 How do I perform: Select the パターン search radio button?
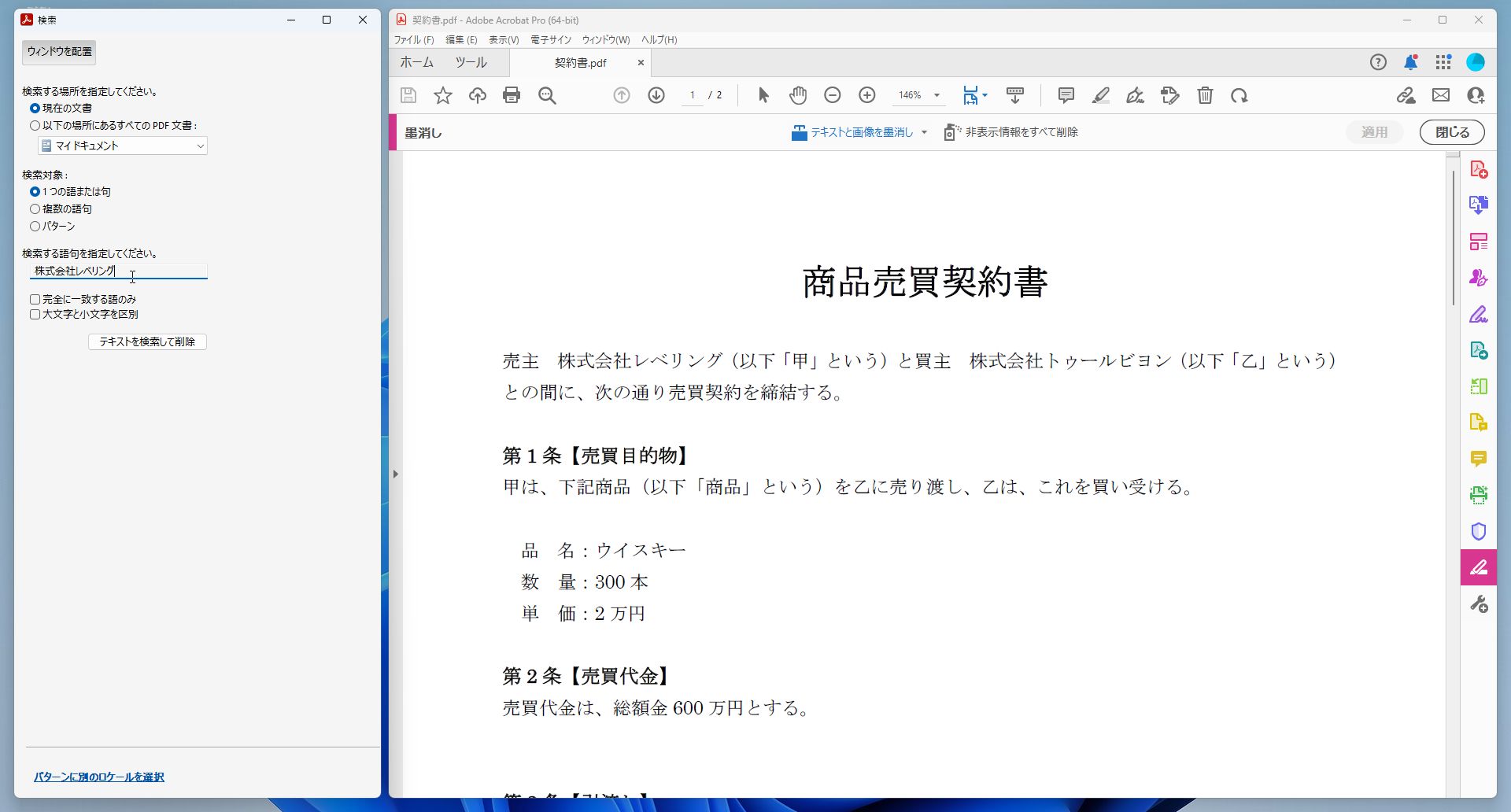[35, 226]
